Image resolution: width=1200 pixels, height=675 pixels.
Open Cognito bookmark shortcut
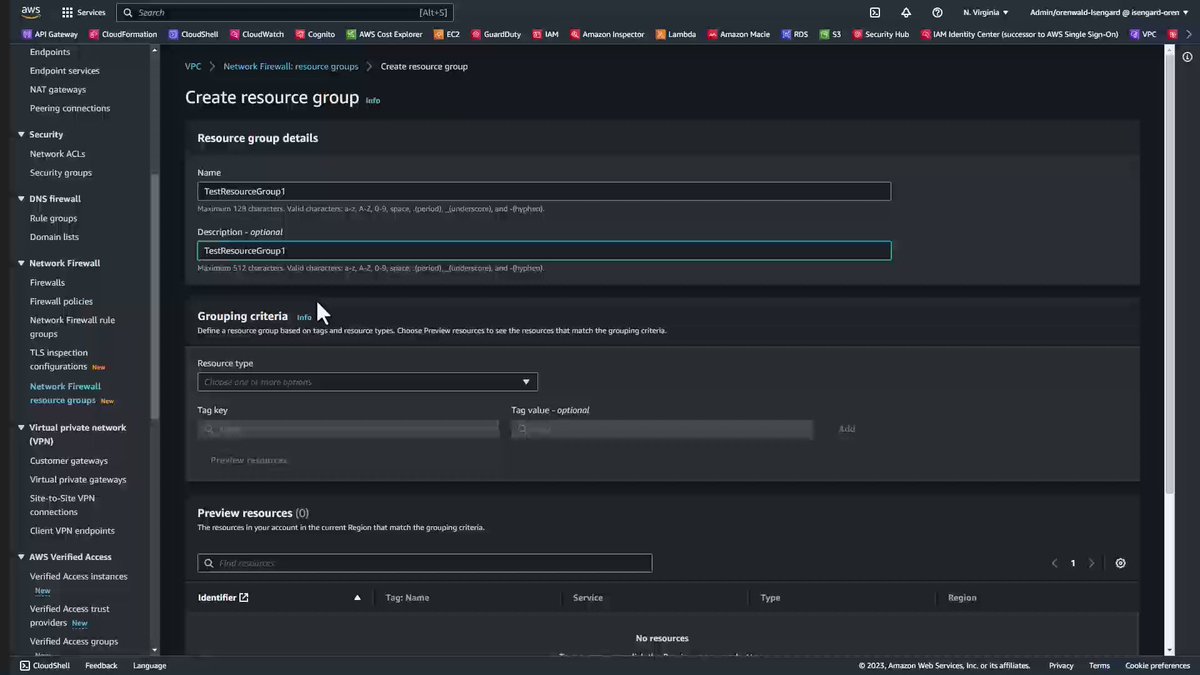[315, 34]
